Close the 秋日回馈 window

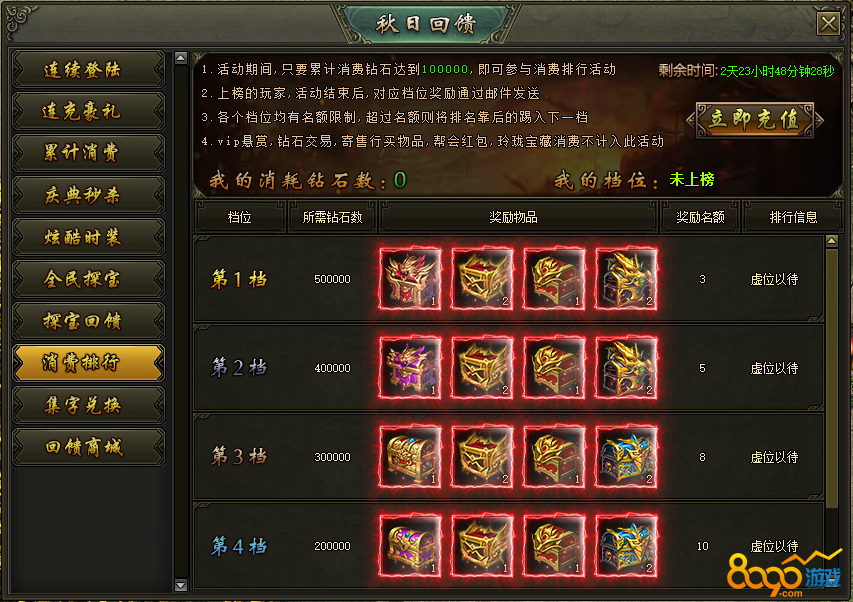829,23
